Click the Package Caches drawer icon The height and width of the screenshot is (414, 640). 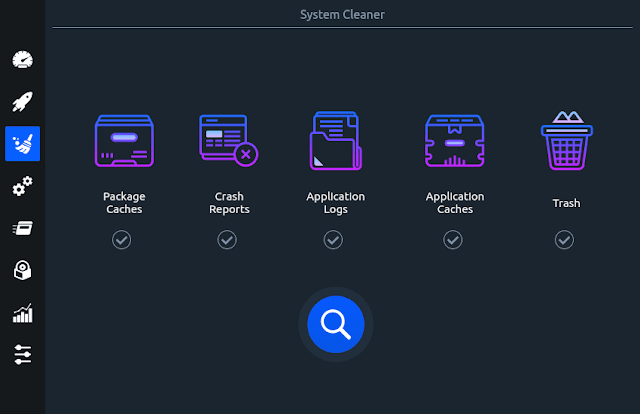tap(124, 141)
